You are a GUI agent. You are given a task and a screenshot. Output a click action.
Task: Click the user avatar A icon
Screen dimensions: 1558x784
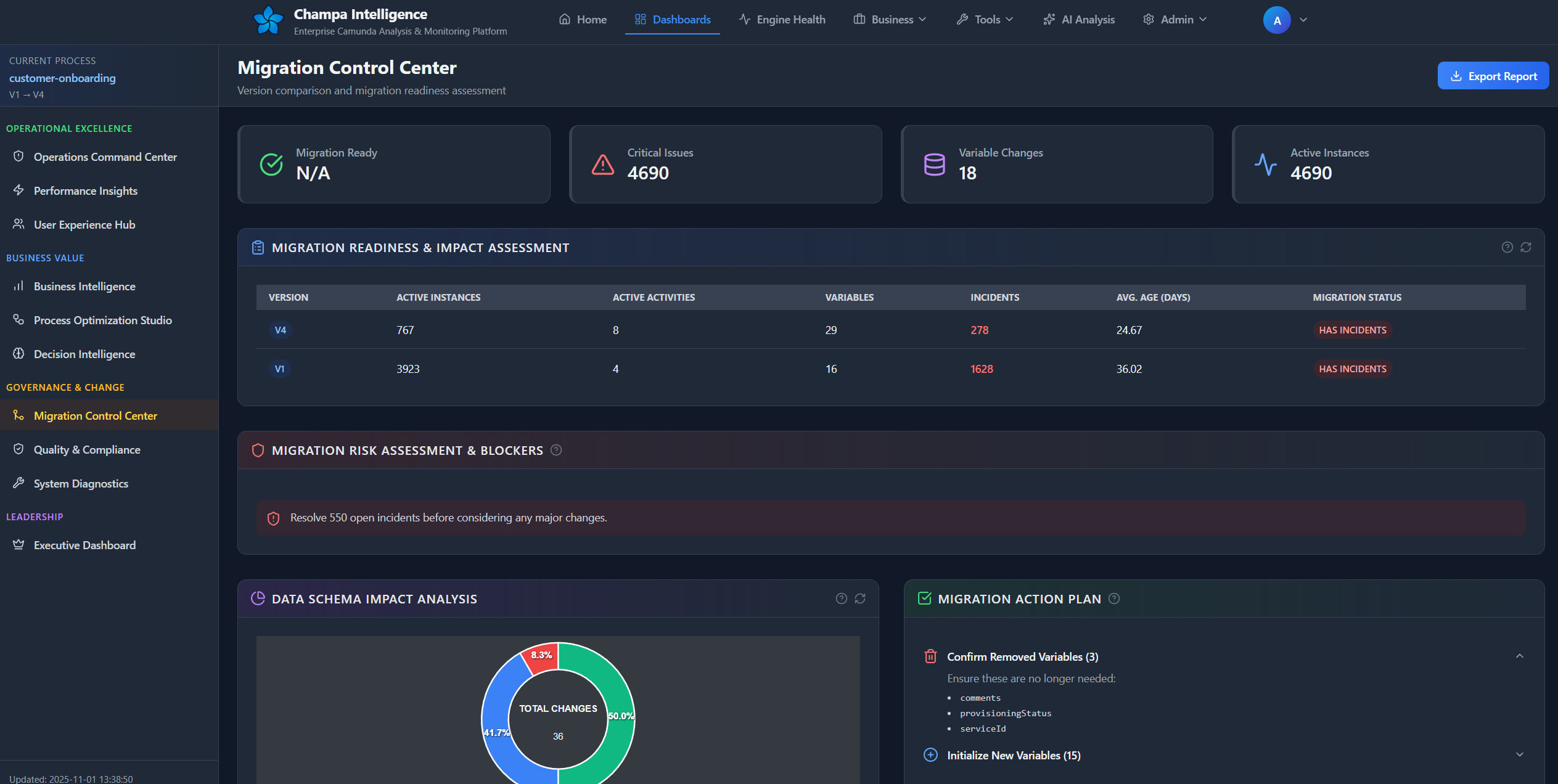tap(1277, 20)
